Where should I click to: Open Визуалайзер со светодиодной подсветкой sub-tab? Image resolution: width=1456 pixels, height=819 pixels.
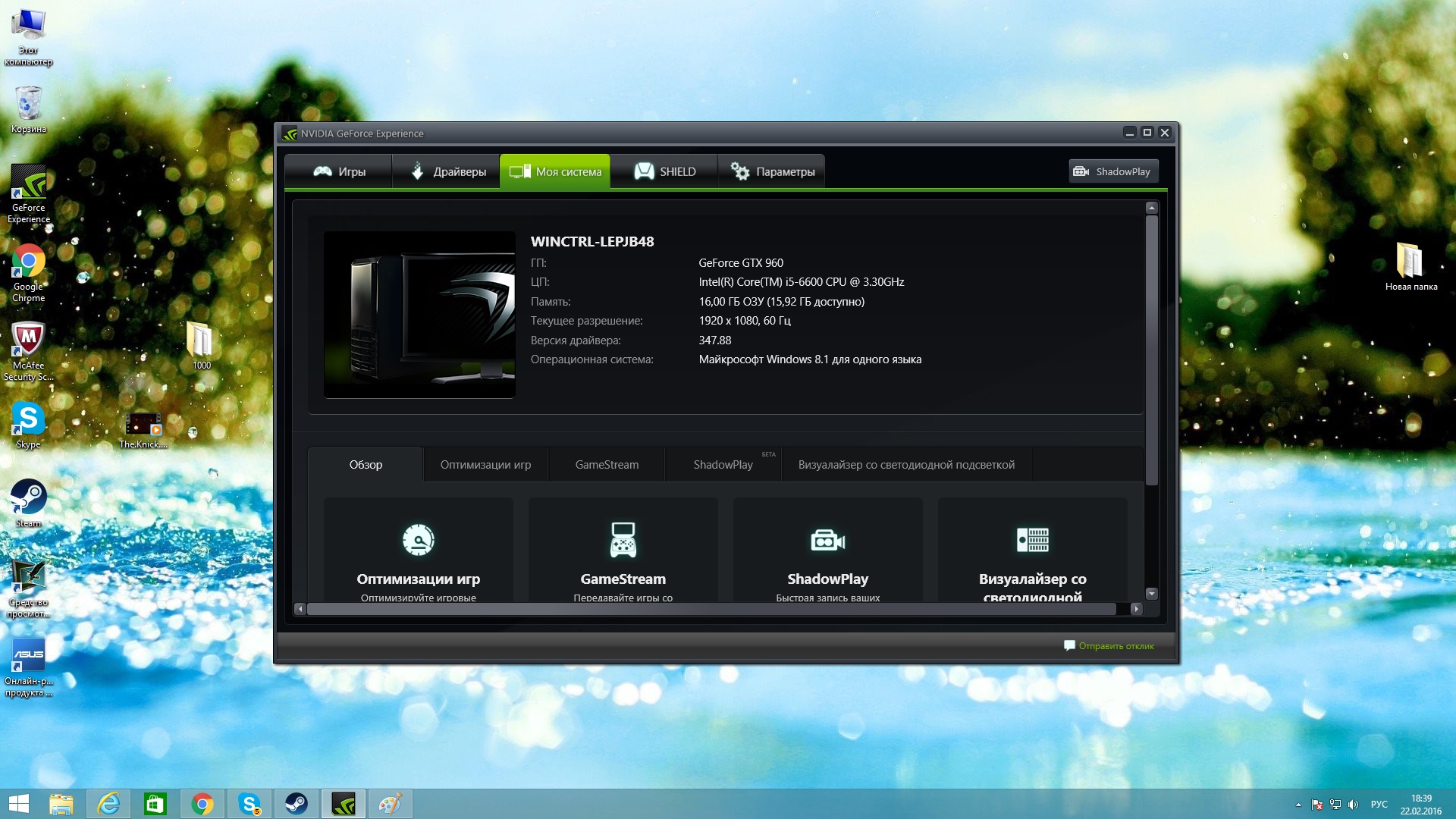coord(905,465)
